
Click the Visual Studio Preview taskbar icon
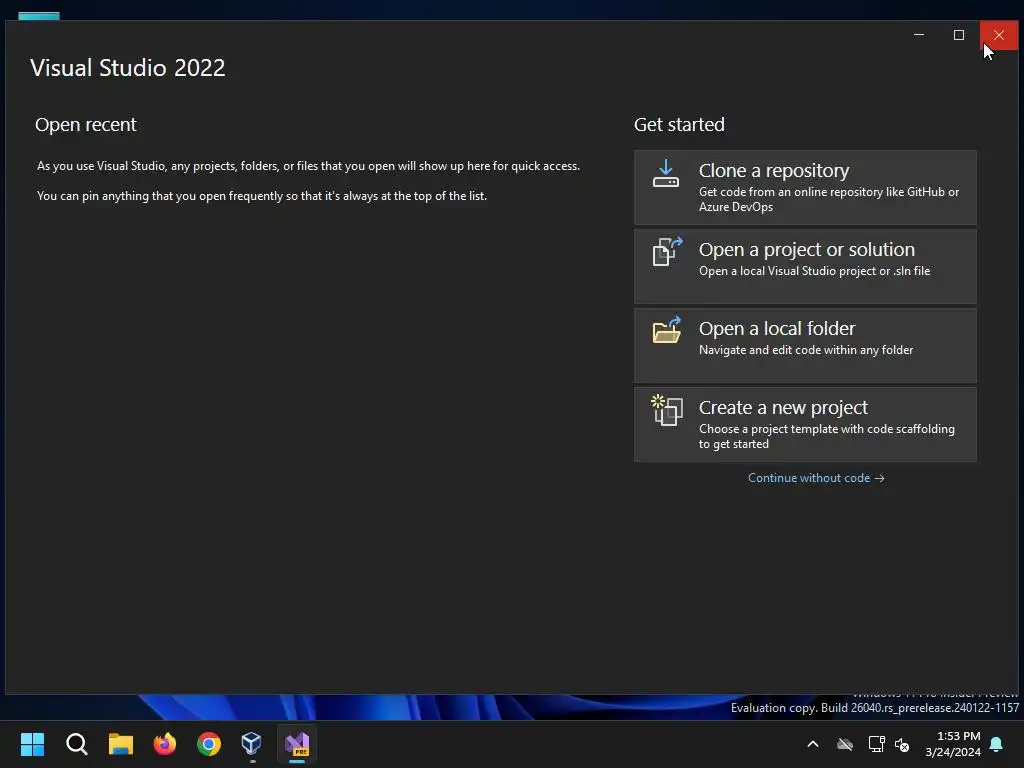(297, 744)
